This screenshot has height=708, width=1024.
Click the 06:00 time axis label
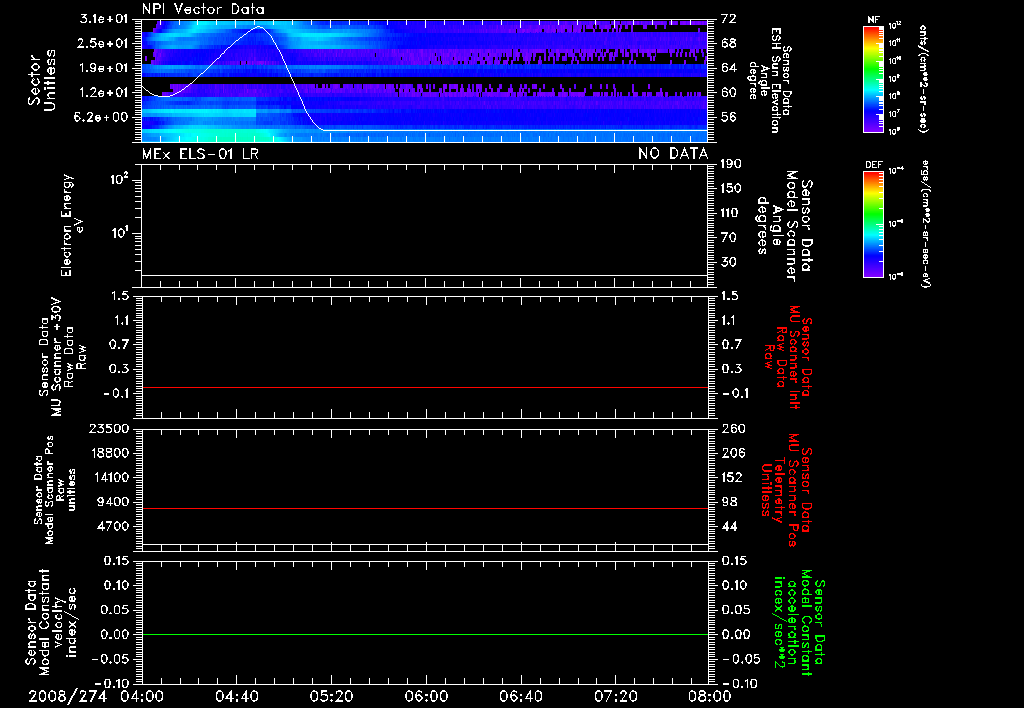pyautogui.click(x=426, y=696)
